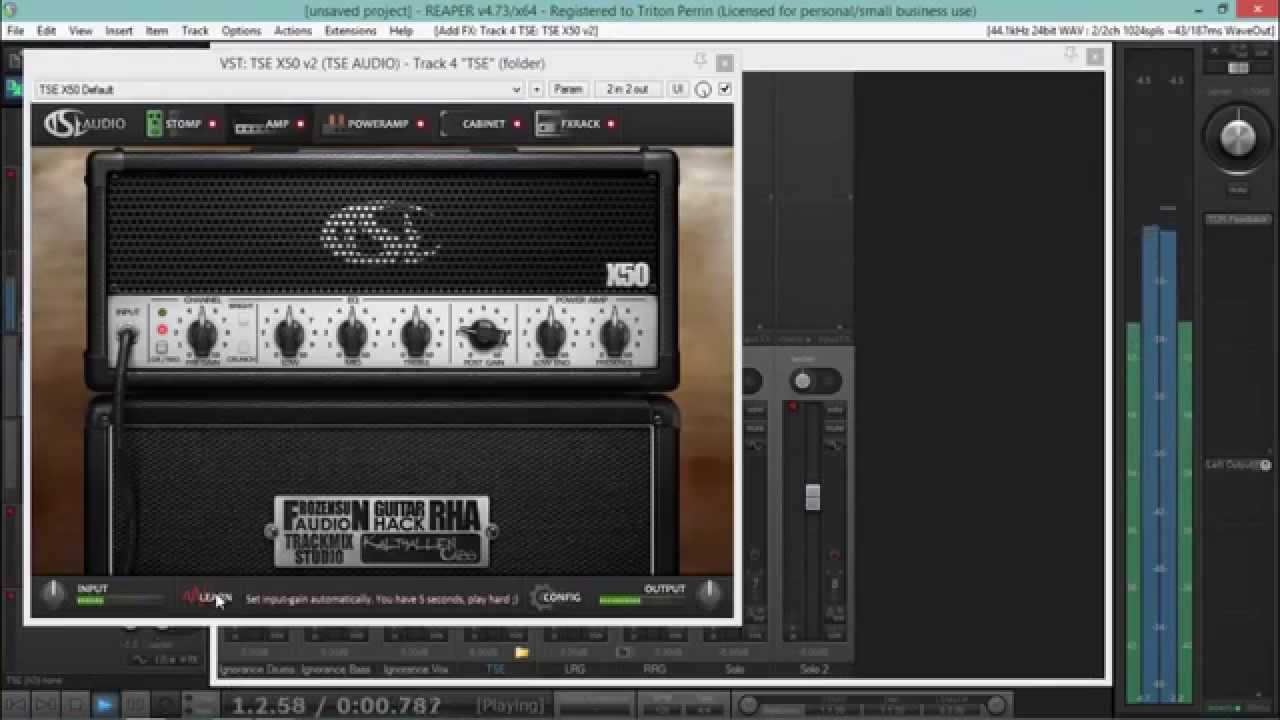Viewport: 1280px width, 720px height.
Task: Click the preset plus menu button
Action: pos(536,89)
